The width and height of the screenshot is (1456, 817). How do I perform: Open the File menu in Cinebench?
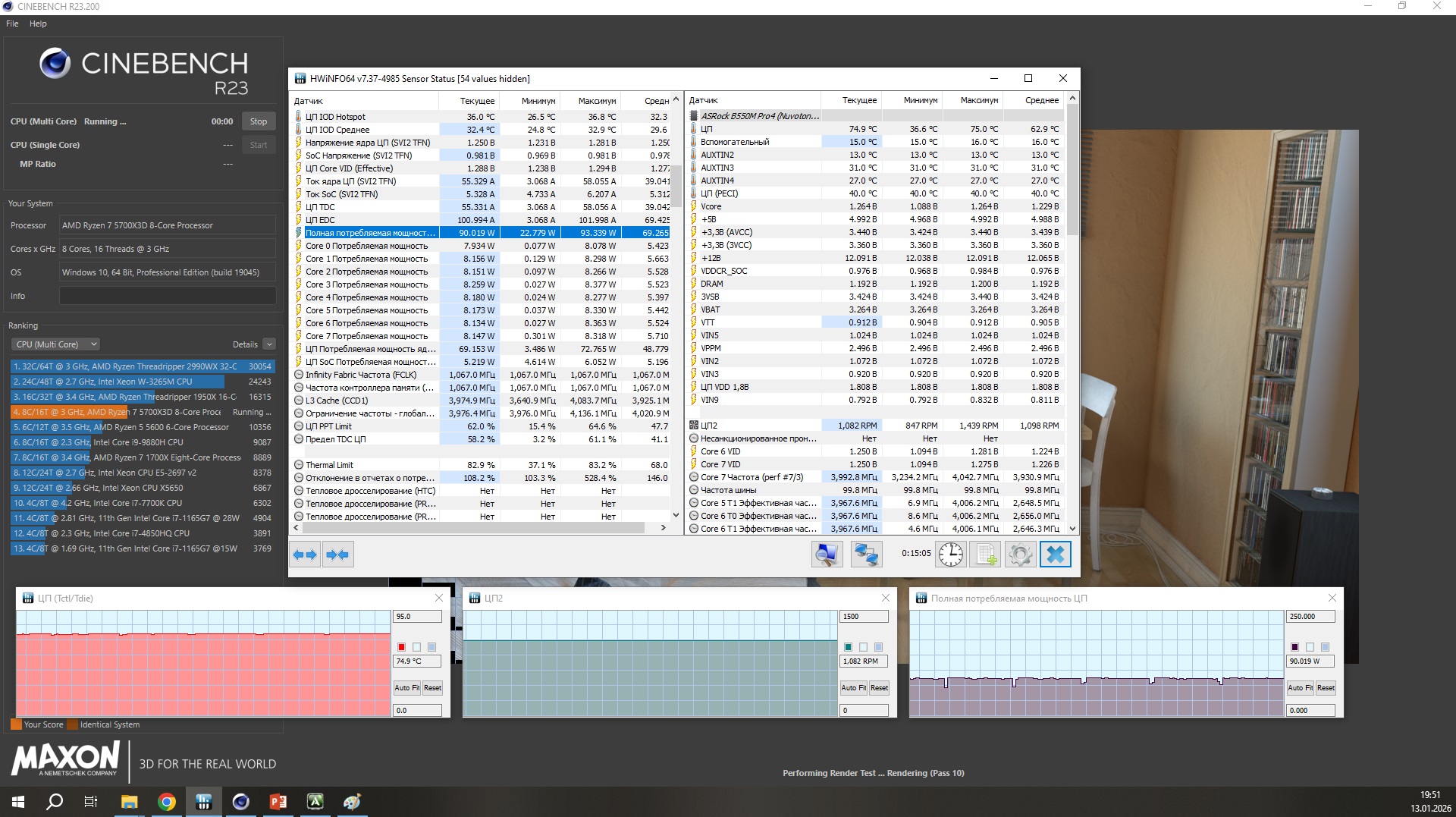[x=12, y=24]
